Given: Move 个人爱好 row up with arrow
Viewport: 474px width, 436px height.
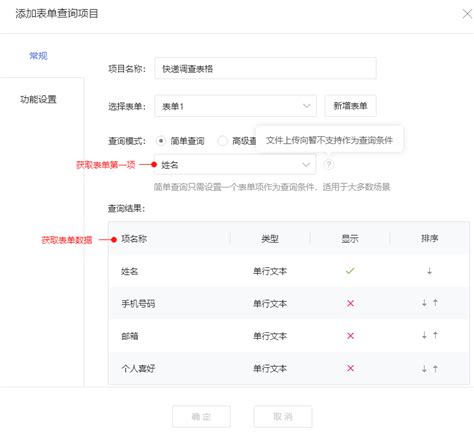Looking at the screenshot, I should pos(435,368).
